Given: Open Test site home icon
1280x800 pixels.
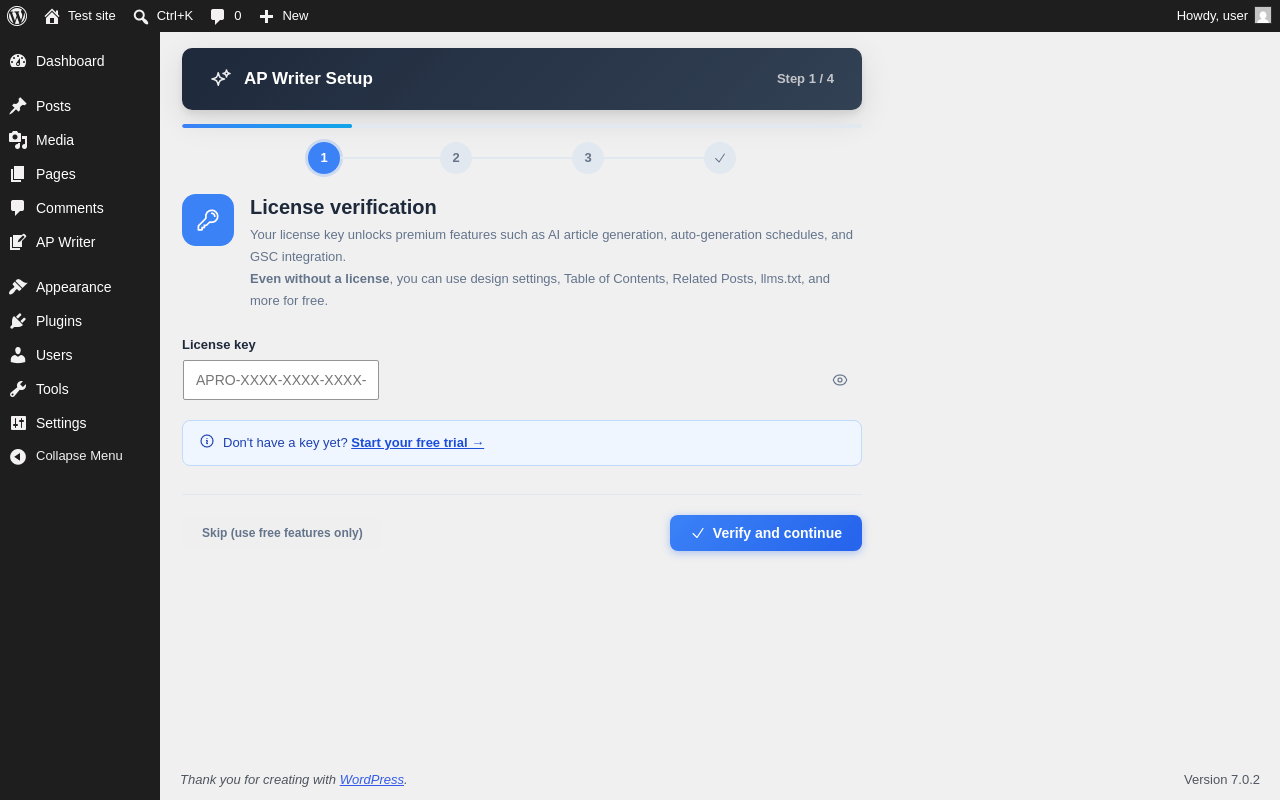Looking at the screenshot, I should tap(52, 16).
